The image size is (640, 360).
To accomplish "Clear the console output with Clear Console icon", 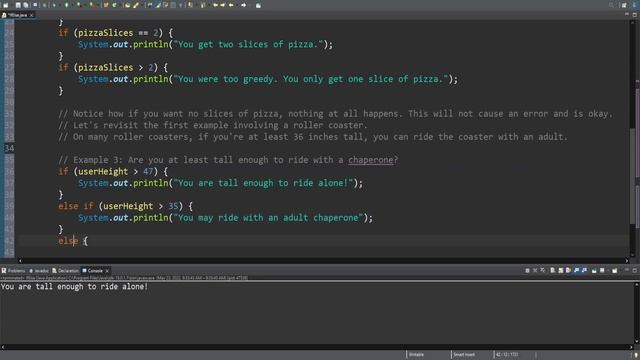I will pyautogui.click(x=553, y=270).
